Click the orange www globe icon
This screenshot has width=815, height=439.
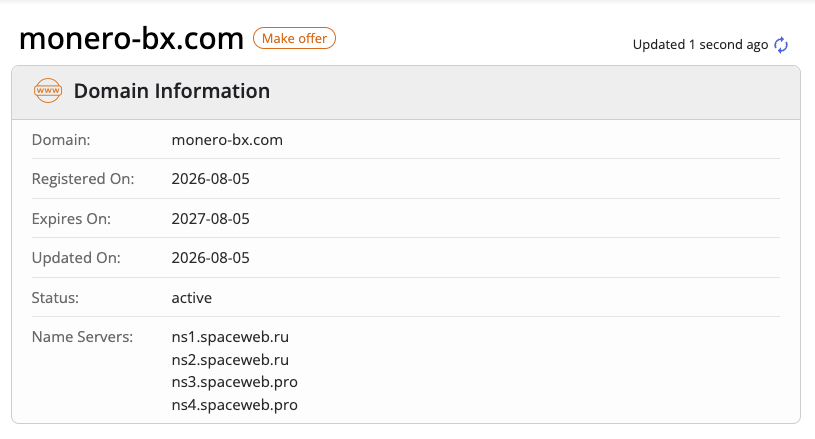click(x=48, y=90)
